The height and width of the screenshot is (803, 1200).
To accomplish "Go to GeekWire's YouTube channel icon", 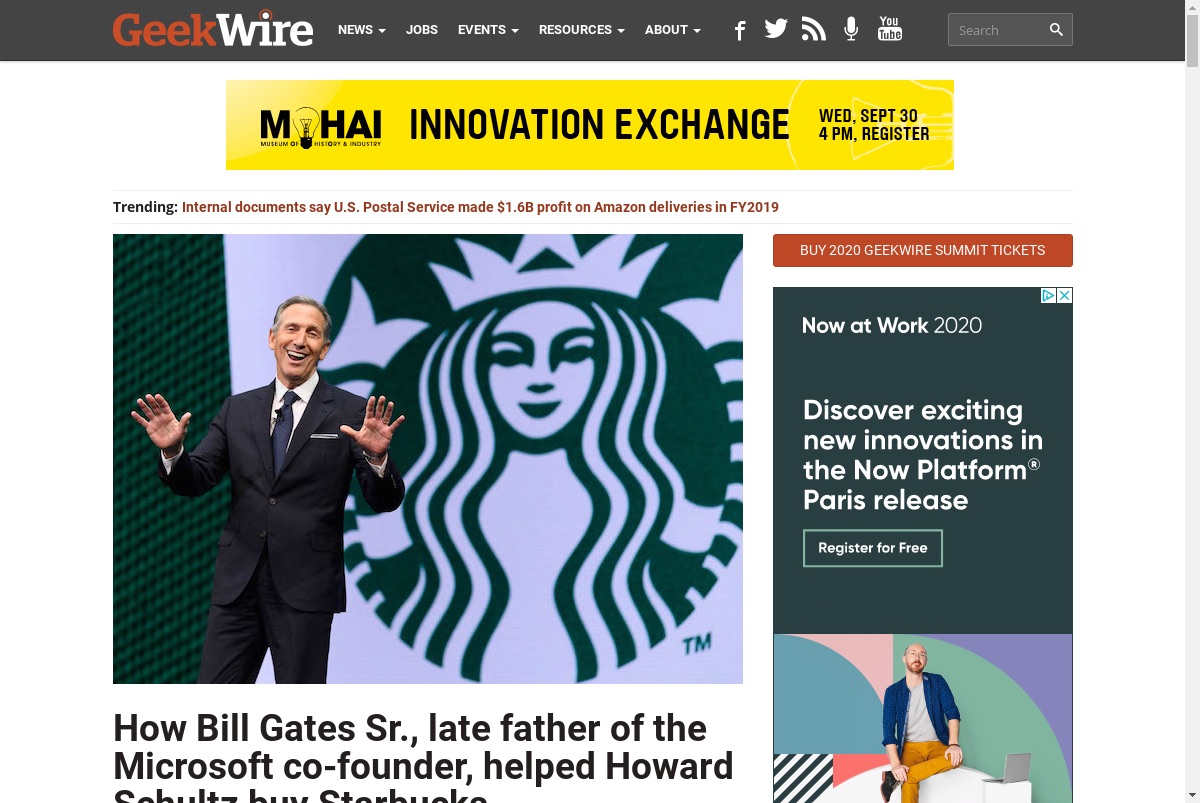I will coord(889,29).
